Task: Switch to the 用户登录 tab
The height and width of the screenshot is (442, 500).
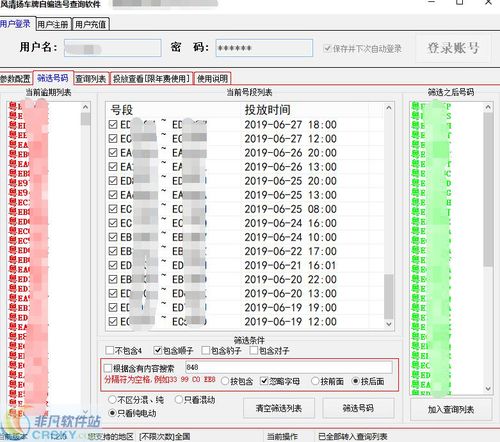Action: tap(16, 24)
